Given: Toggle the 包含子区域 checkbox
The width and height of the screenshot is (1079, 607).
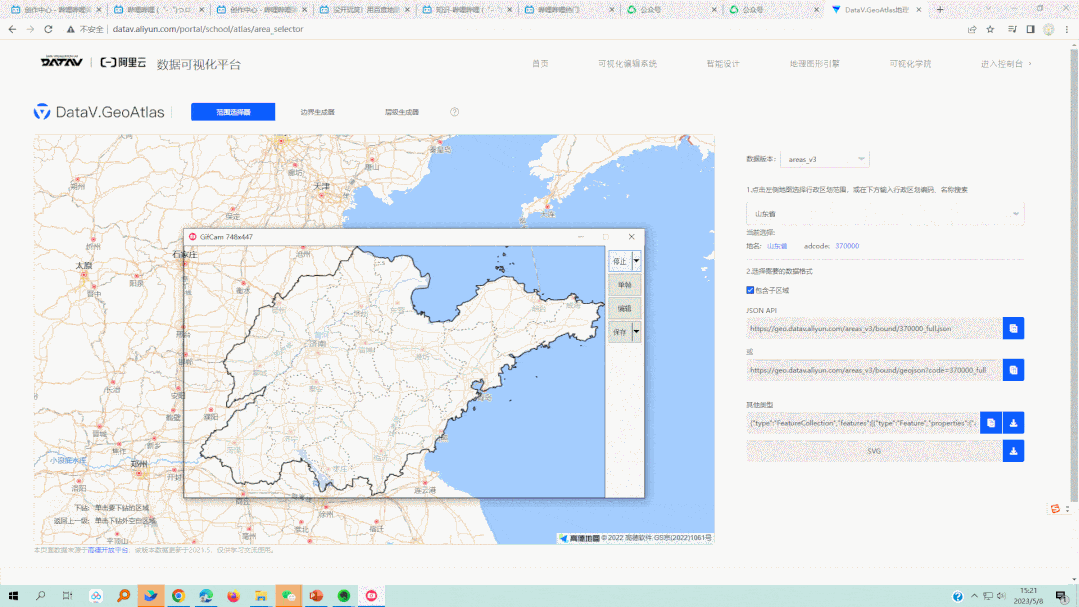Looking at the screenshot, I should (750, 290).
